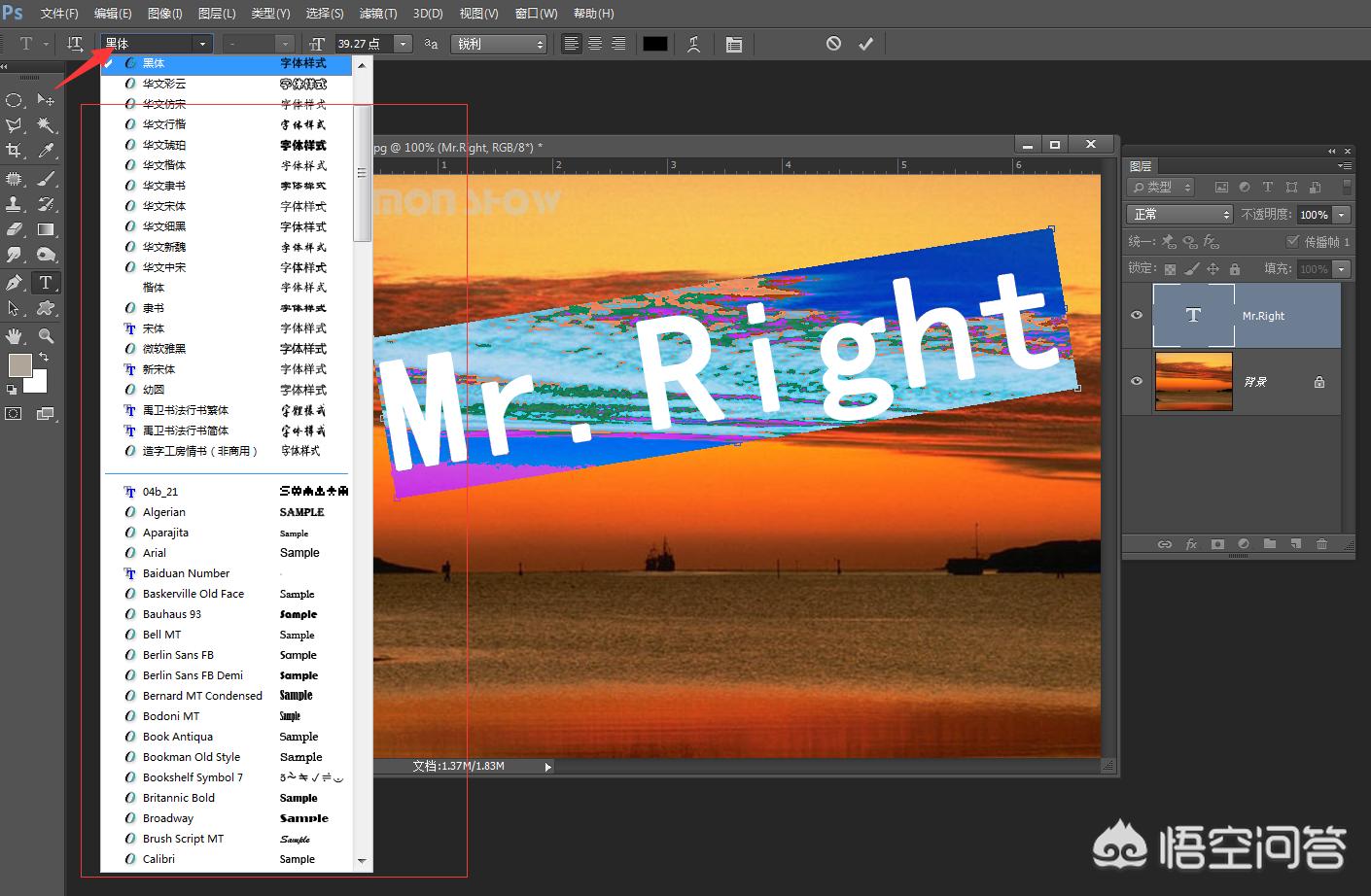Expand the anti-aliasing method dropdown
Screen dimensions: 1371x896
501,44
